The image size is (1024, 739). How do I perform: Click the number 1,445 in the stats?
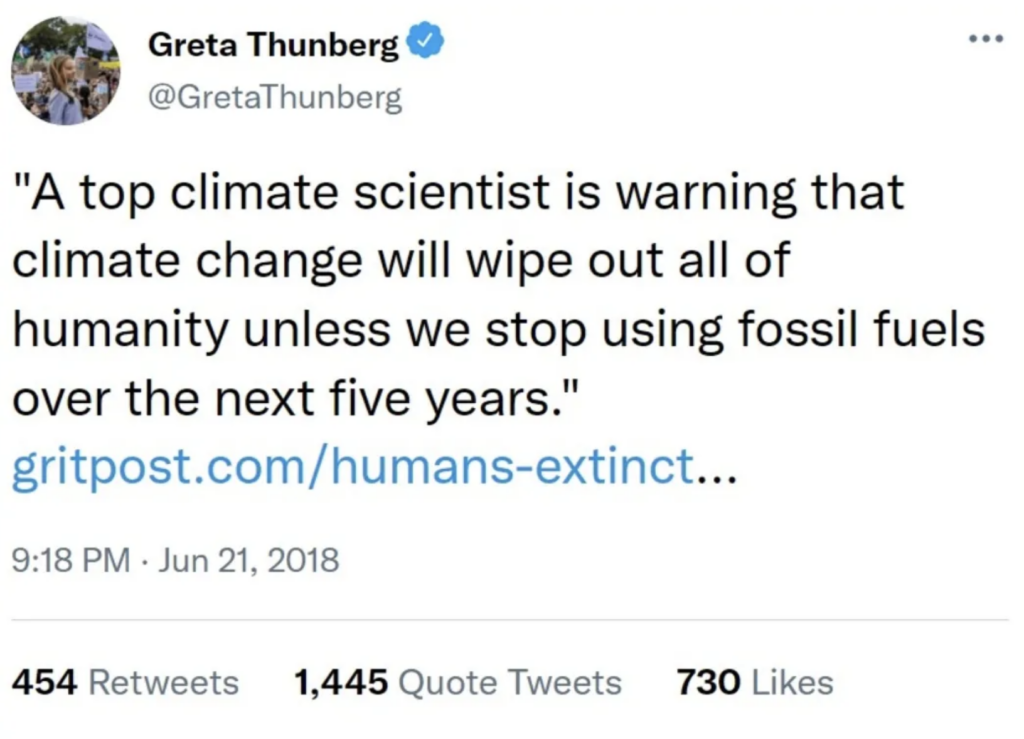tap(340, 683)
